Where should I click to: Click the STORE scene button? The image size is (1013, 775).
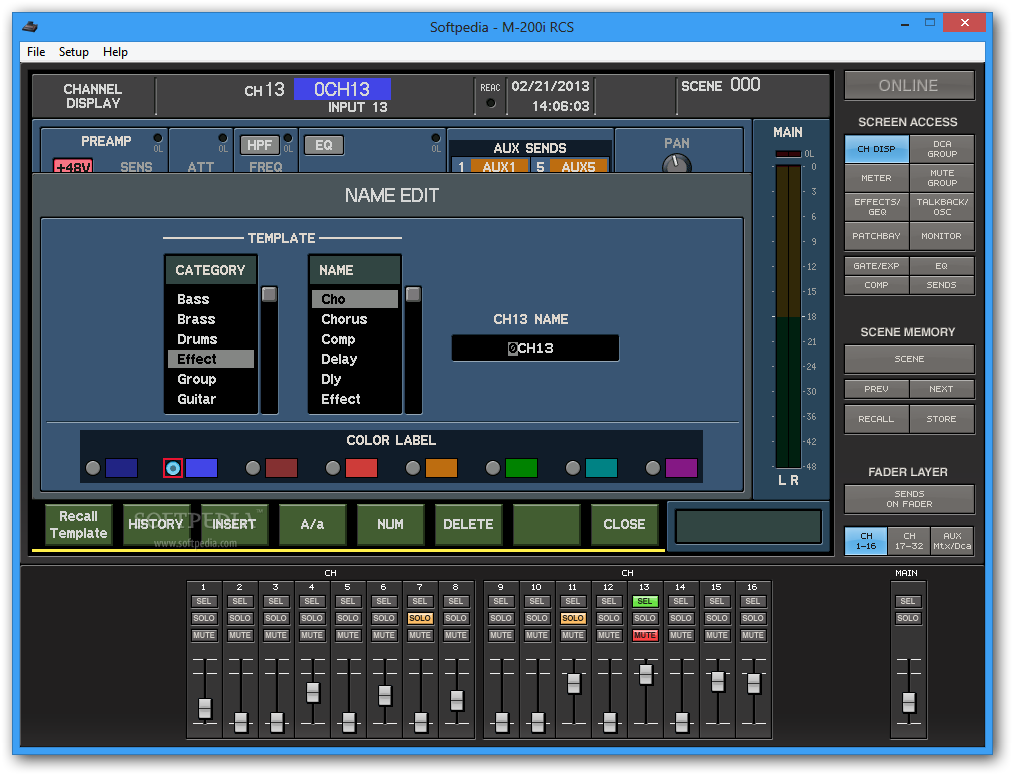942,419
